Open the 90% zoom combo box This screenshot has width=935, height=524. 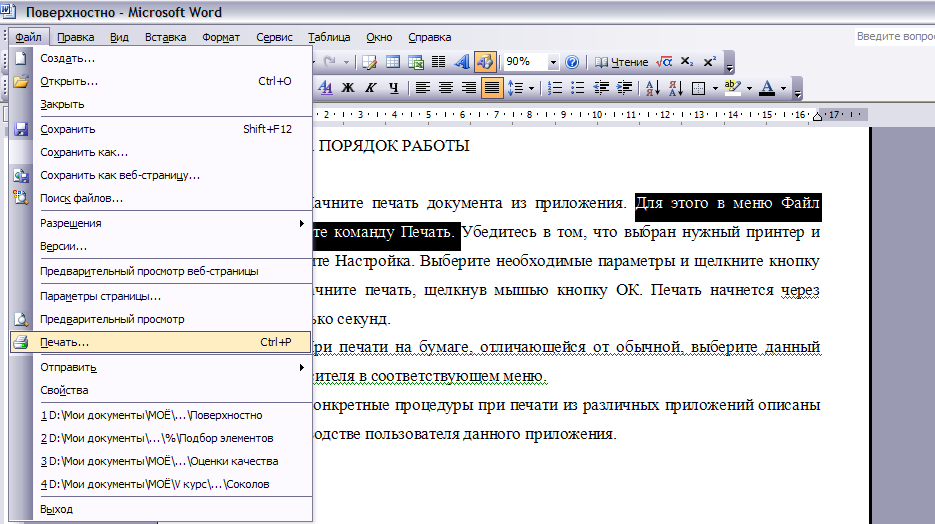[532, 61]
